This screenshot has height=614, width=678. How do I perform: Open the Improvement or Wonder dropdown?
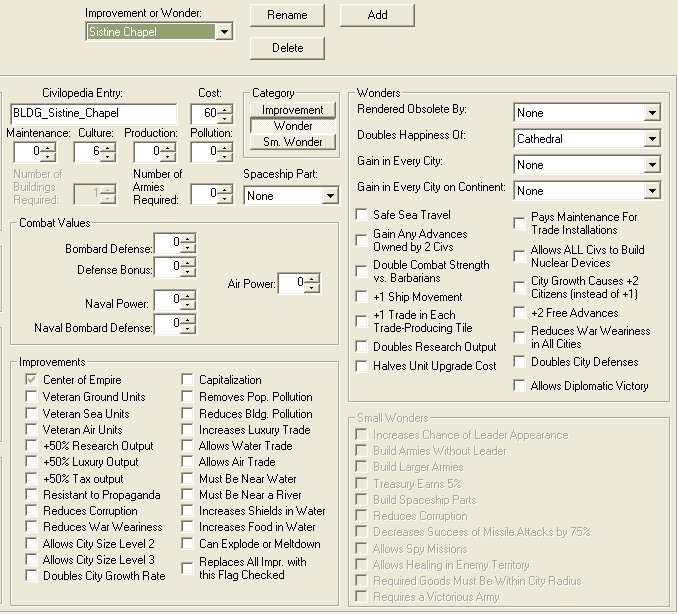point(224,32)
